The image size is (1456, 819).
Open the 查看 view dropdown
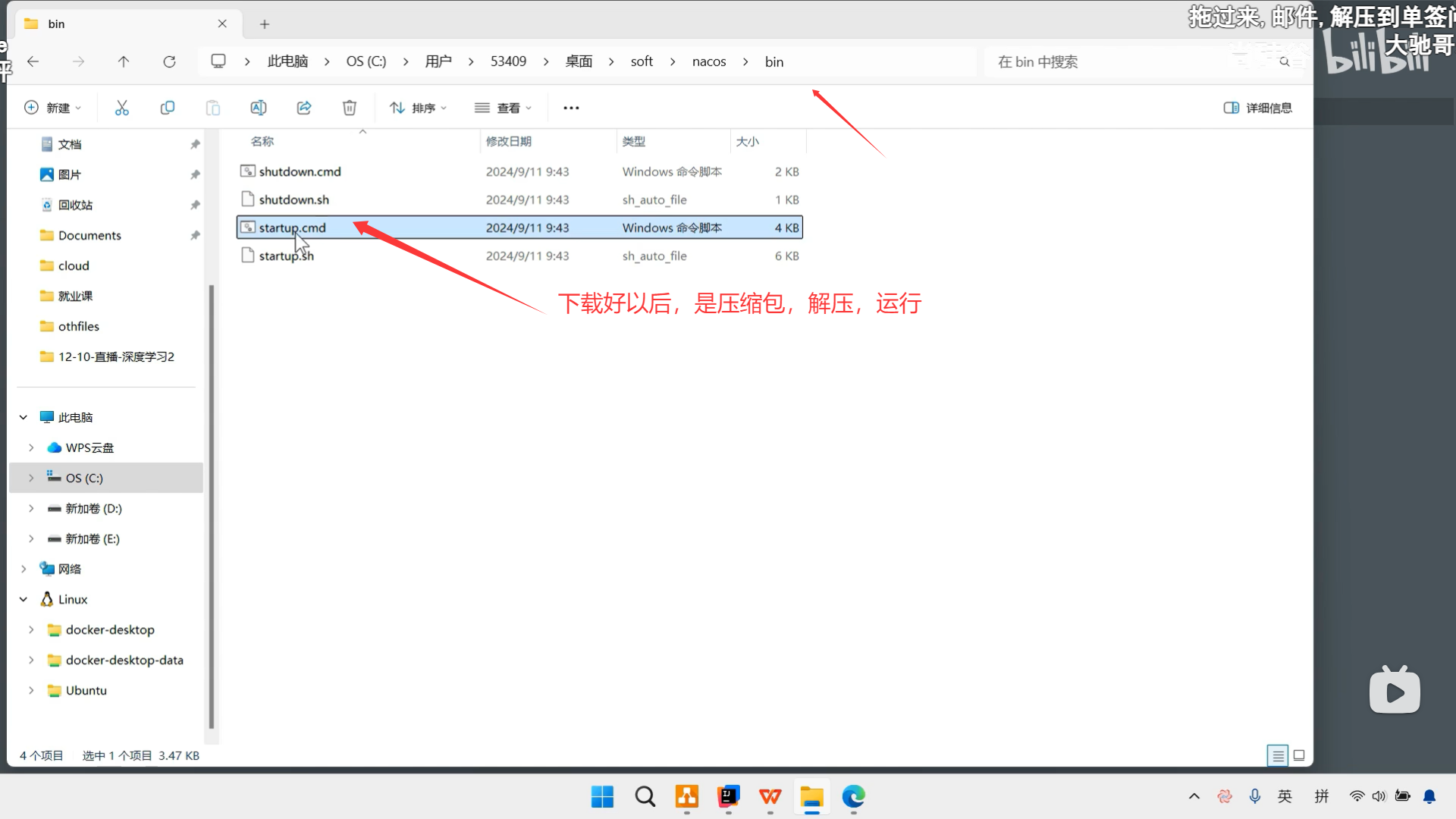(503, 108)
